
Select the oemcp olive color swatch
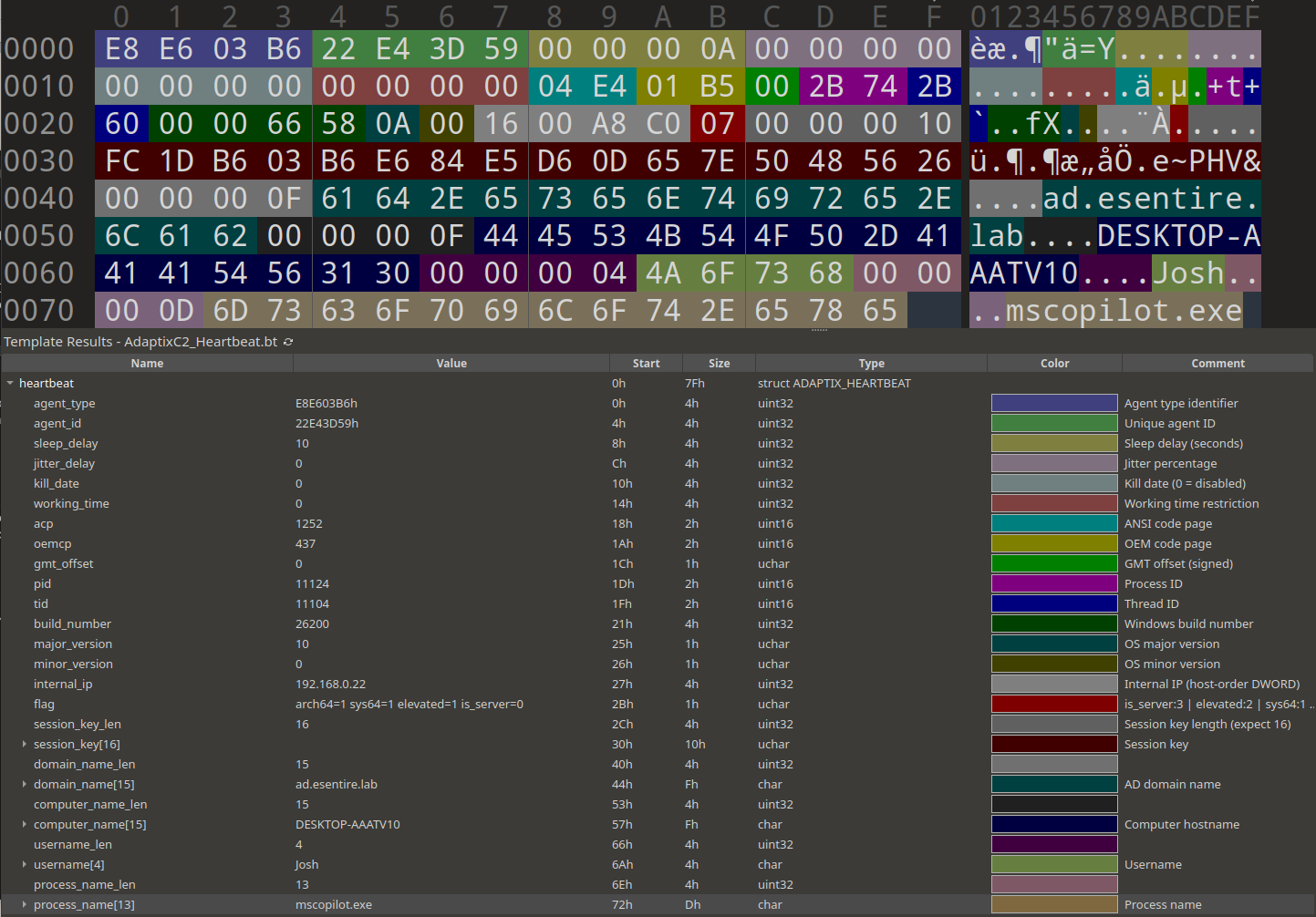[1054, 543]
